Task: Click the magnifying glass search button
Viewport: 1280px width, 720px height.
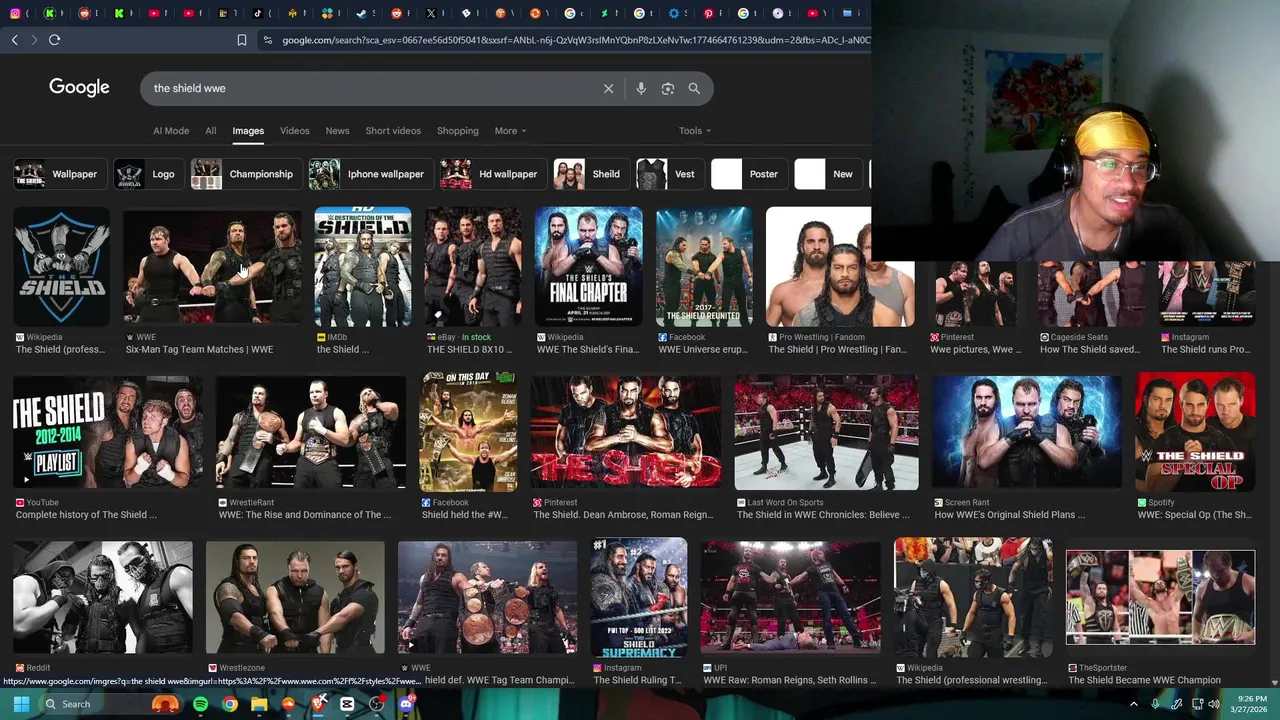Action: [x=694, y=88]
